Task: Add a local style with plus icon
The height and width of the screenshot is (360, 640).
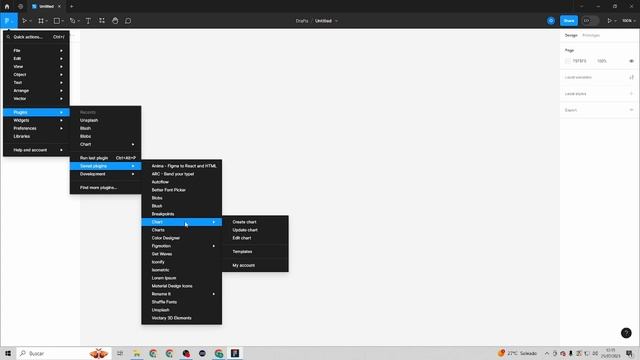Action: [x=631, y=93]
